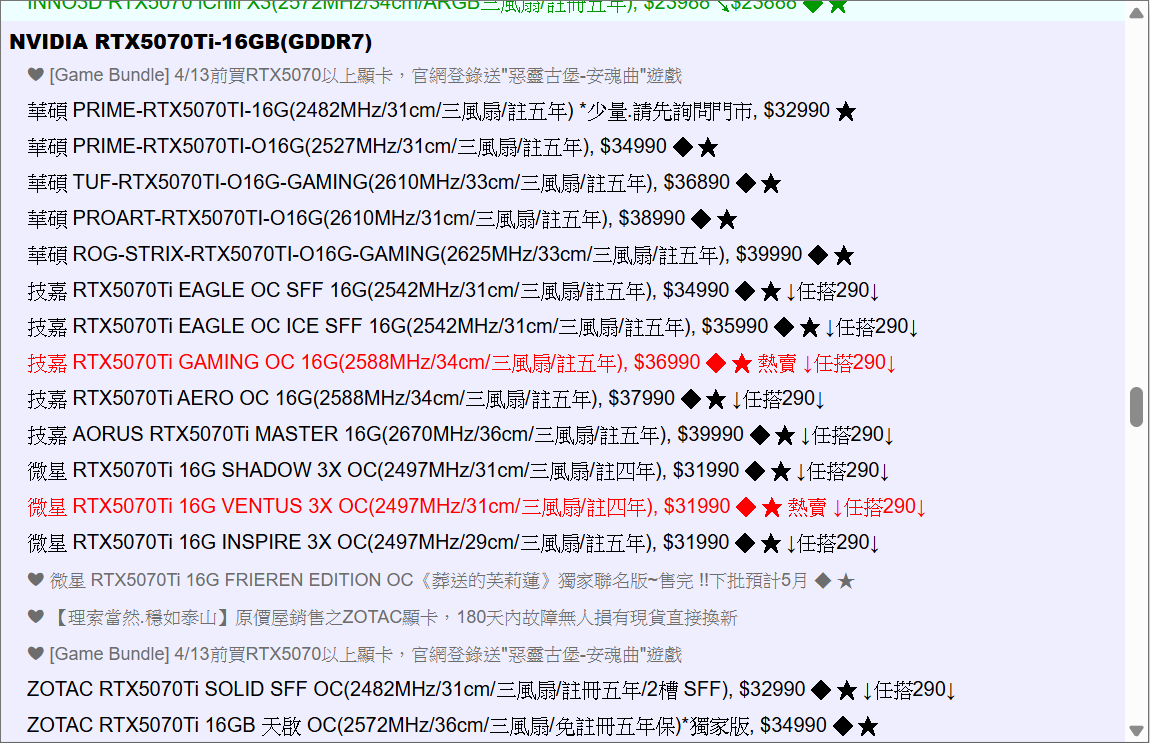The height and width of the screenshot is (743, 1150).
Task: Select the 華碩 PRIME-RTX5070TI-16G $32990 item
Action: tap(442, 111)
